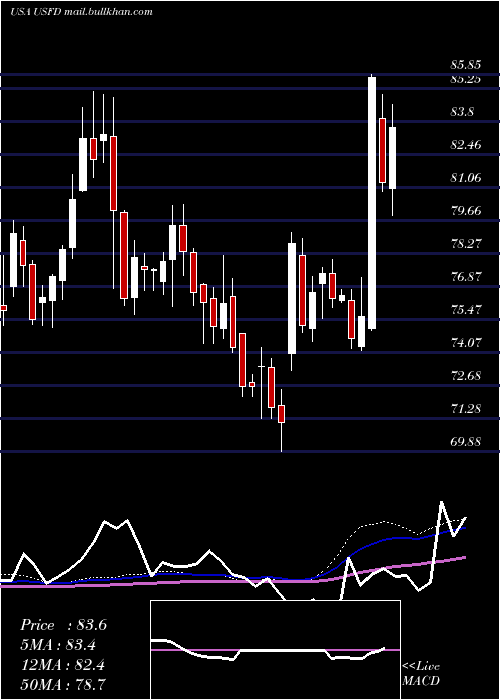Select the 85.85 price level label
This screenshot has height=700, width=500.
466,65
